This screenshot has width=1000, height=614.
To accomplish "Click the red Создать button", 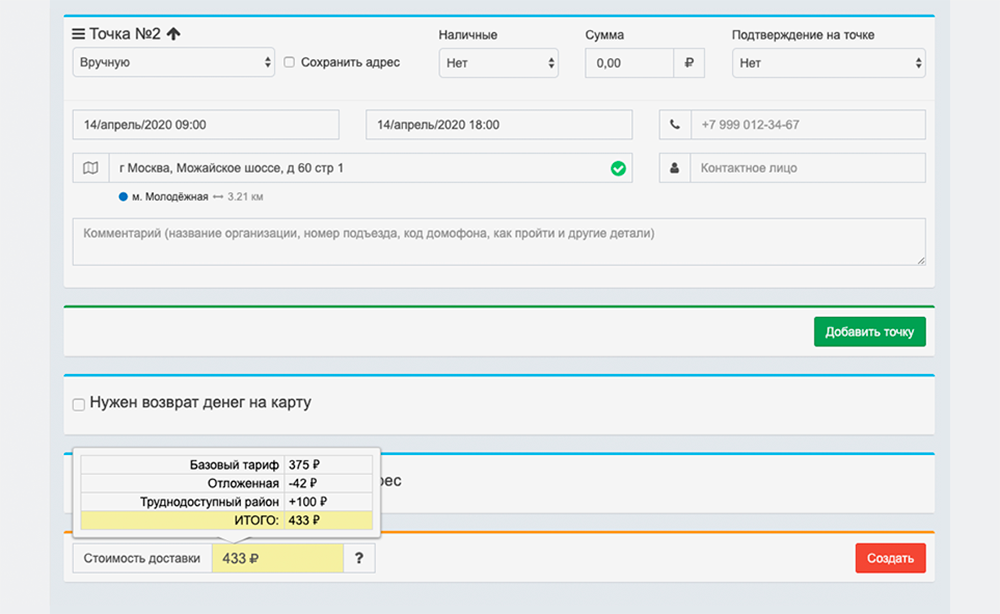I will click(890, 558).
